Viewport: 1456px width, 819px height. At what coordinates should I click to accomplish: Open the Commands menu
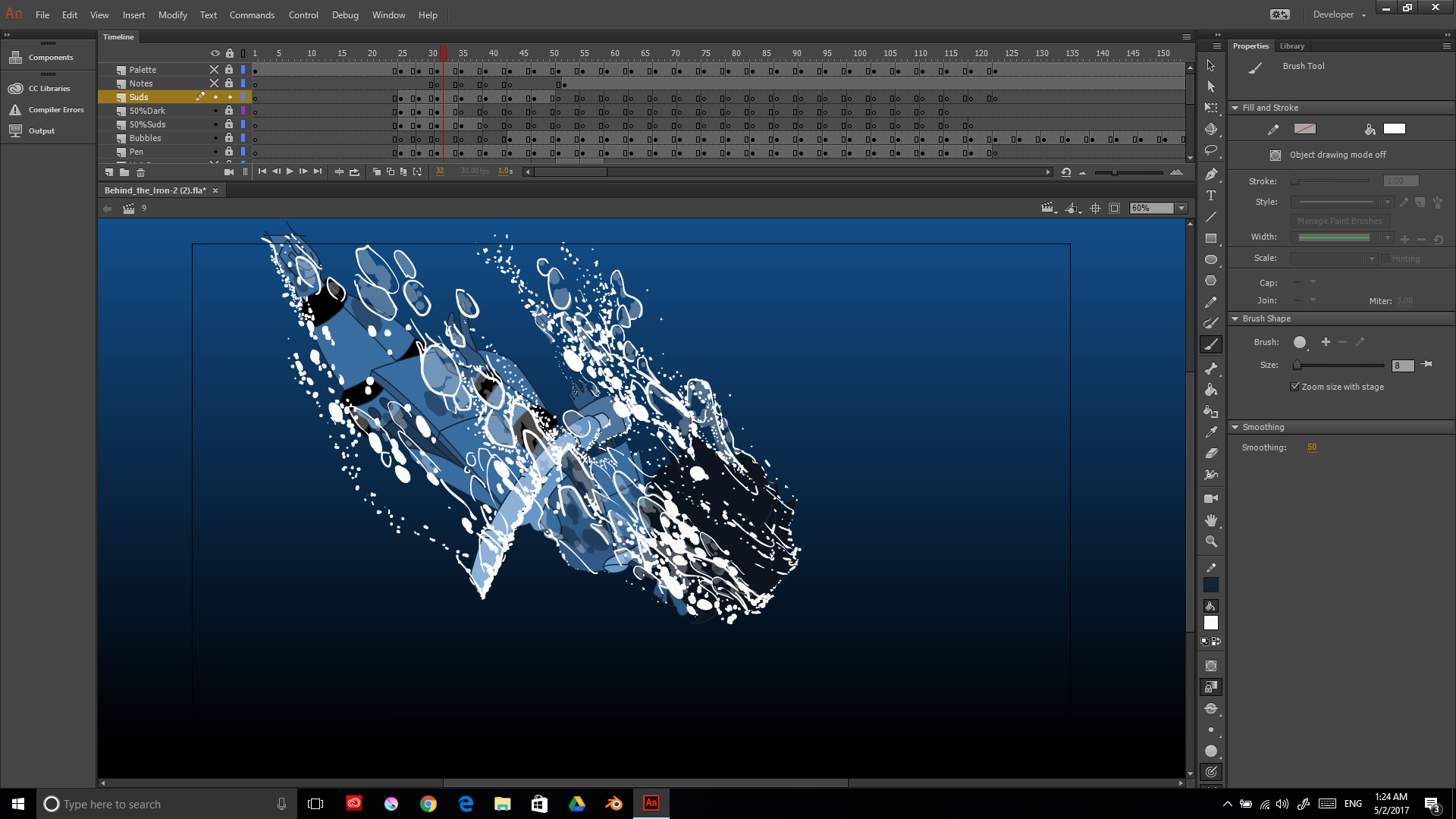coord(252,15)
